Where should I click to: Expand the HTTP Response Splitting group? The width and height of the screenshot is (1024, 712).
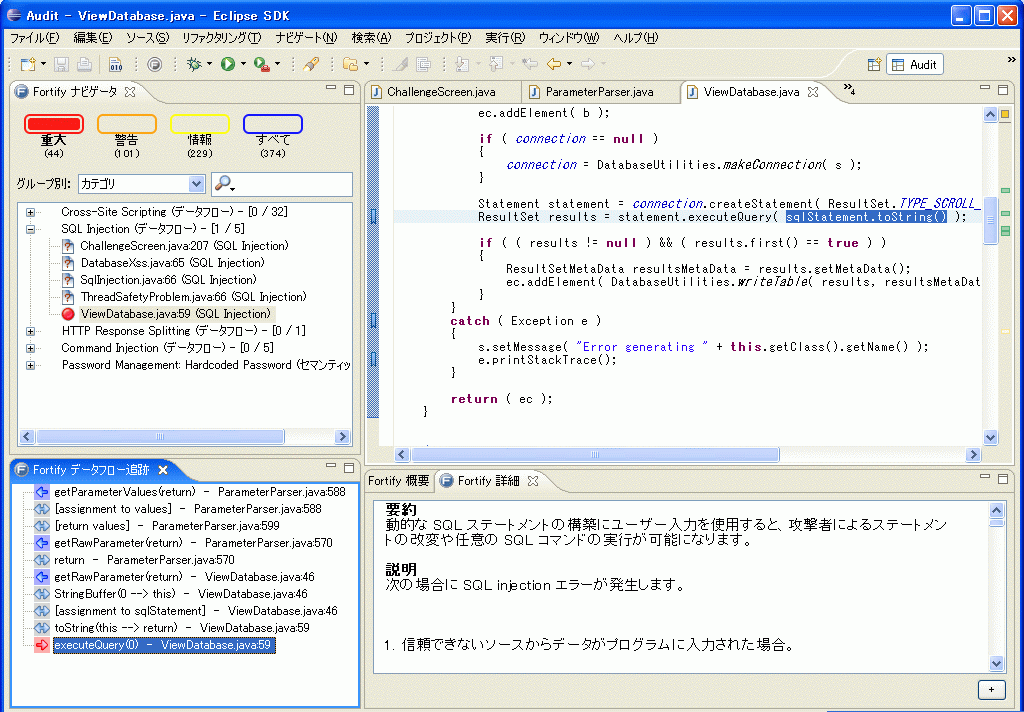(30, 331)
